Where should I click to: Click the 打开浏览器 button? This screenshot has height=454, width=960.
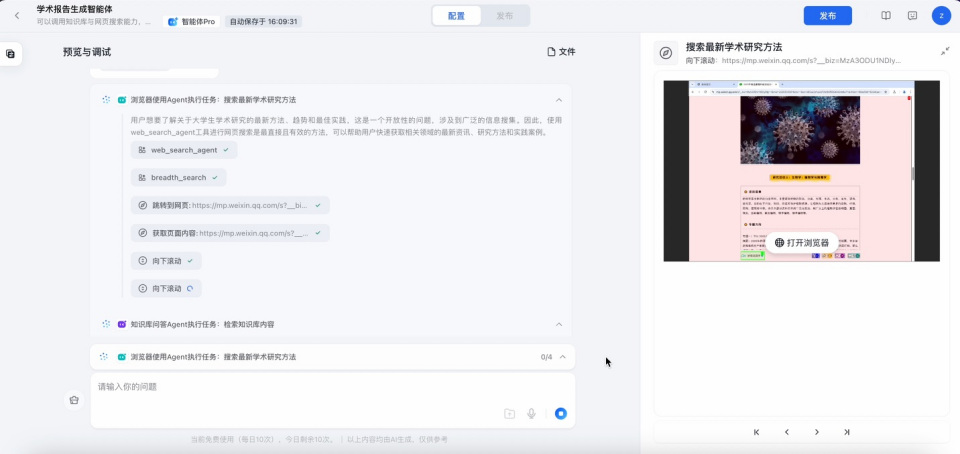coord(802,243)
